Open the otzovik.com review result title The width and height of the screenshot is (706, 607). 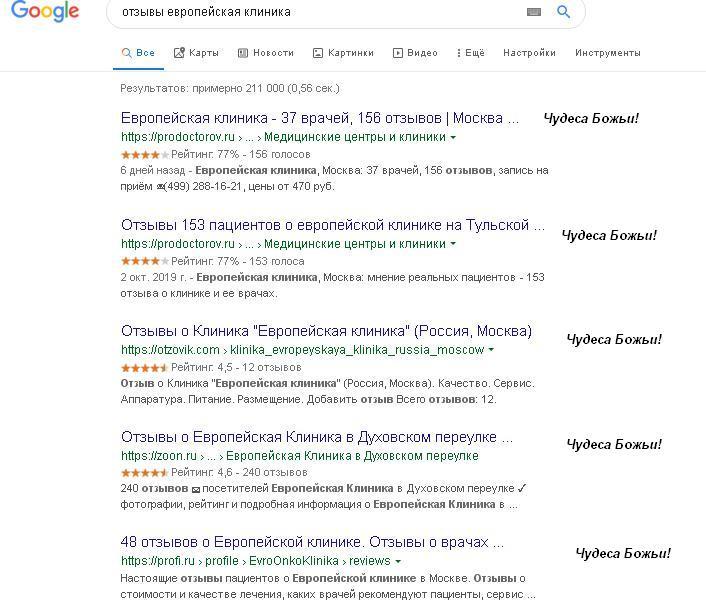coord(326,331)
